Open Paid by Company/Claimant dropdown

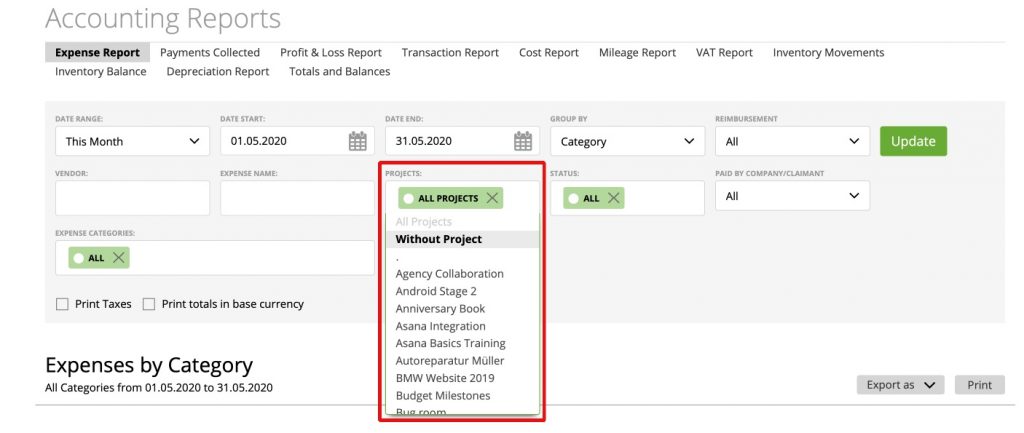coord(793,196)
